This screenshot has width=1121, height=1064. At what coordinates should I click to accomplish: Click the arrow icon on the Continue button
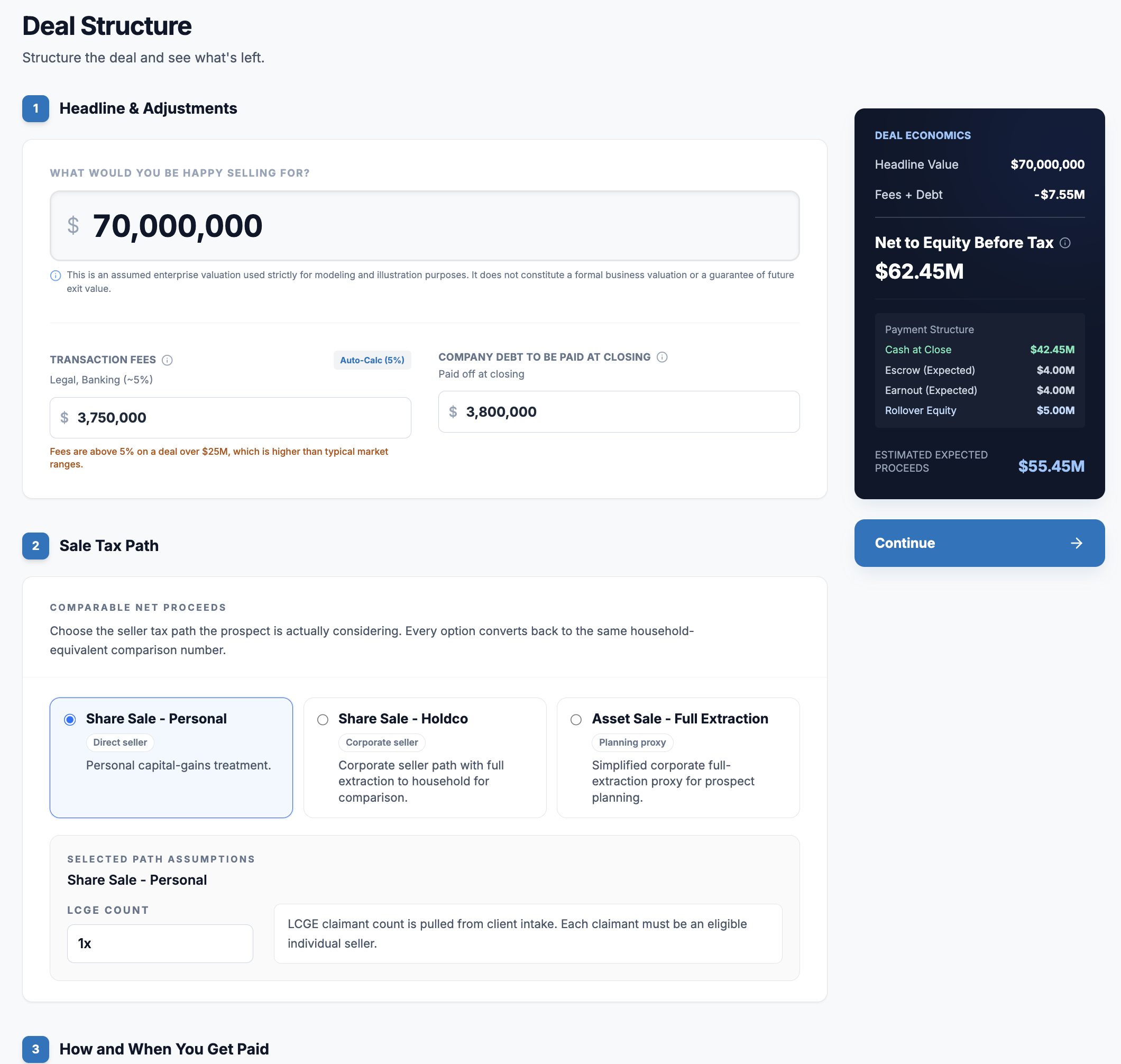click(x=1077, y=543)
